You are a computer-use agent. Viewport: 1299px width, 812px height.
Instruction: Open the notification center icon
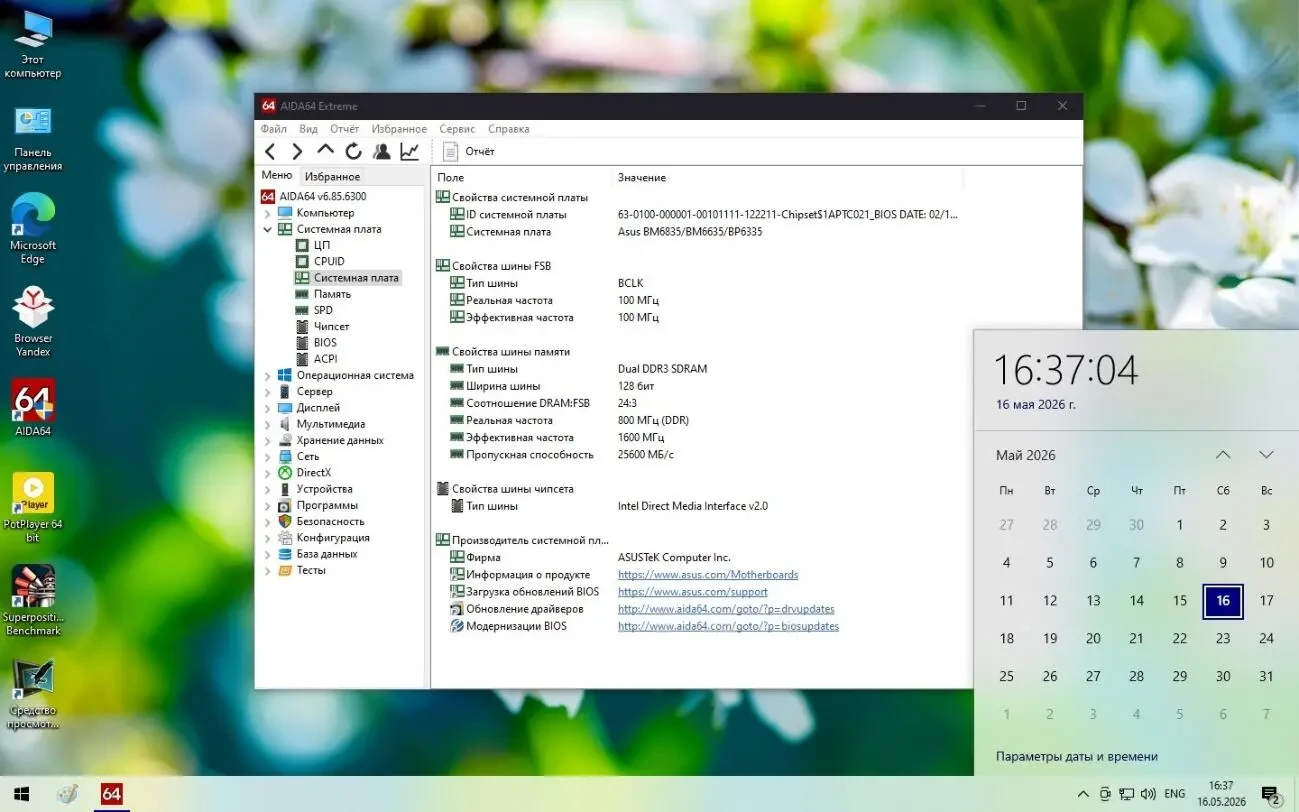pyautogui.click(x=1271, y=795)
